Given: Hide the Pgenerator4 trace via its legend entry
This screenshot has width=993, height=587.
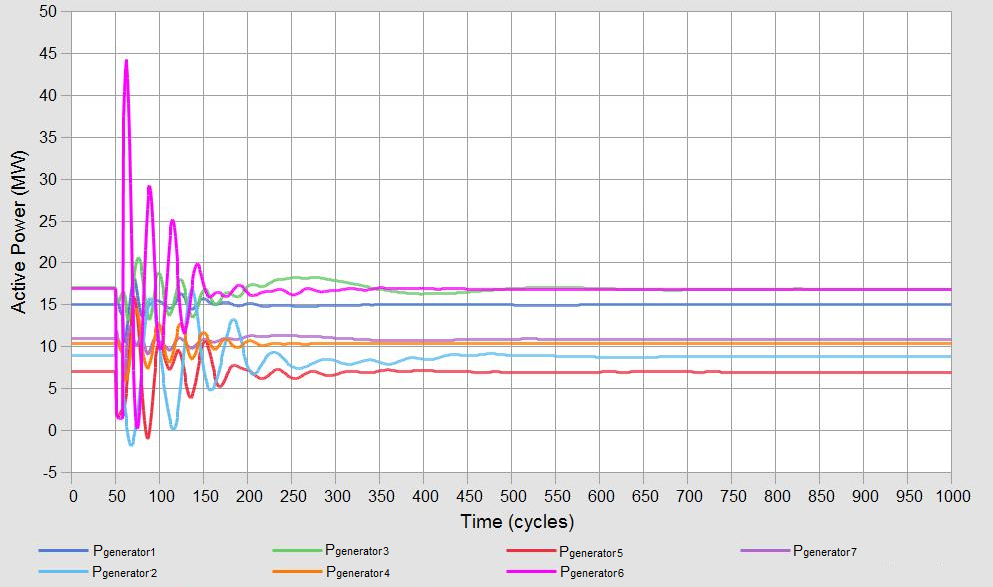Looking at the screenshot, I should coord(356,574).
